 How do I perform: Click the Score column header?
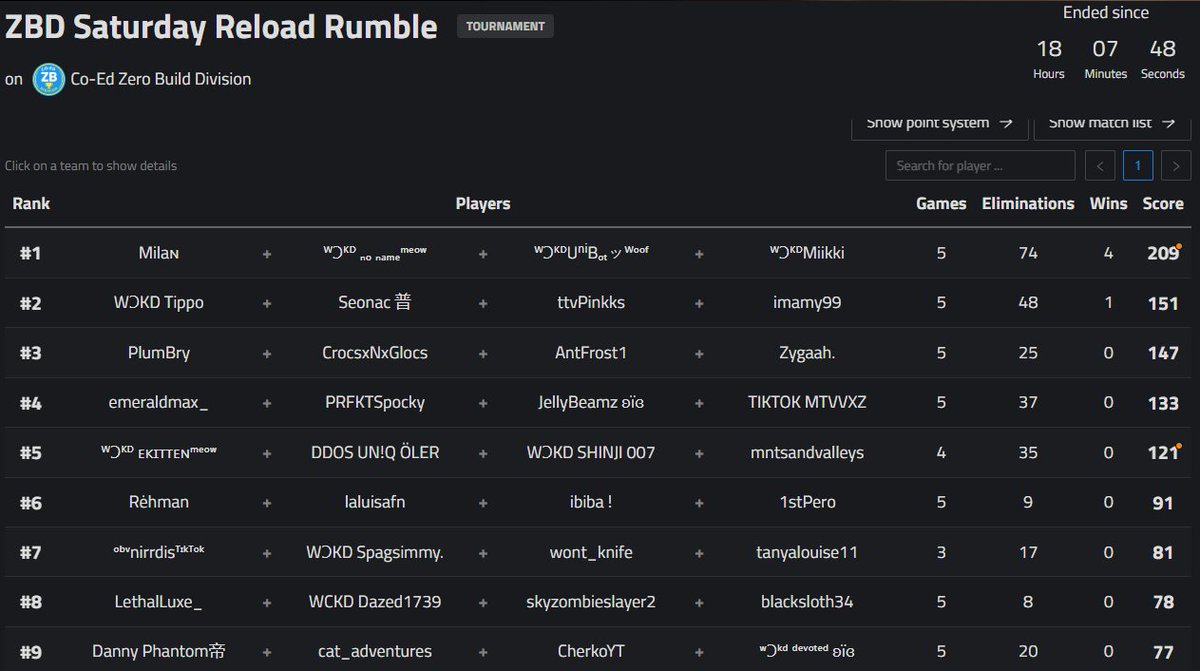1163,204
